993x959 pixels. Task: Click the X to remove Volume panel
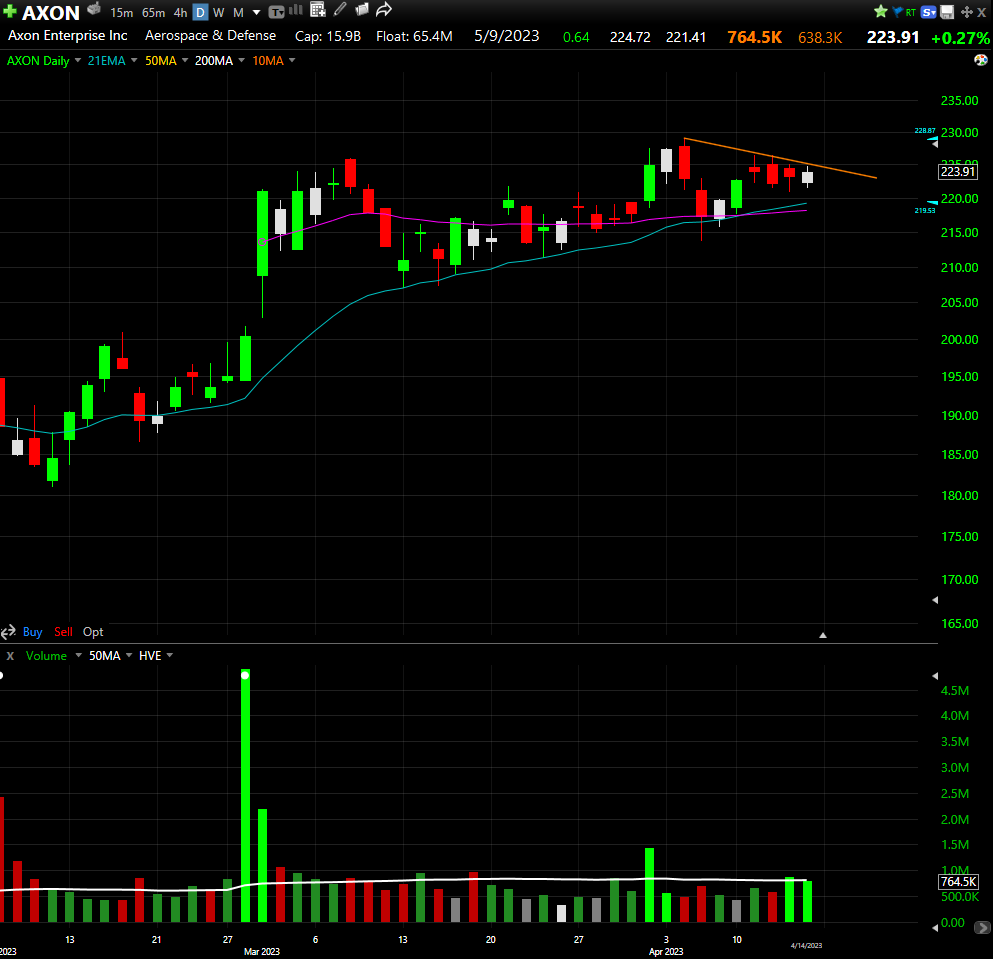[10, 656]
